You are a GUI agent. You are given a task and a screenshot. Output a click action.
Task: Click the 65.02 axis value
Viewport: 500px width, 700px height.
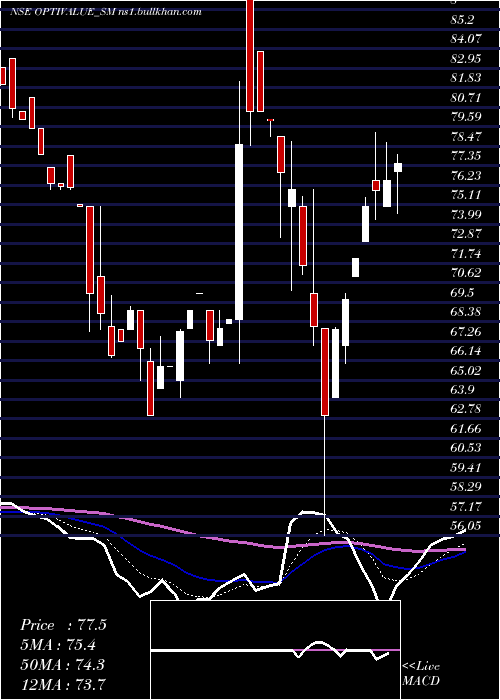(466, 370)
